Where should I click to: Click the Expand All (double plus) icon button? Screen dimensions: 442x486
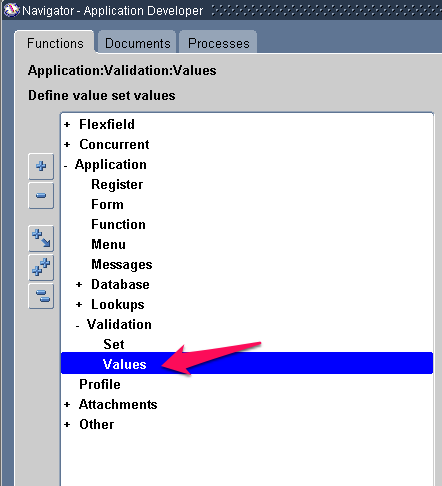pos(41,267)
